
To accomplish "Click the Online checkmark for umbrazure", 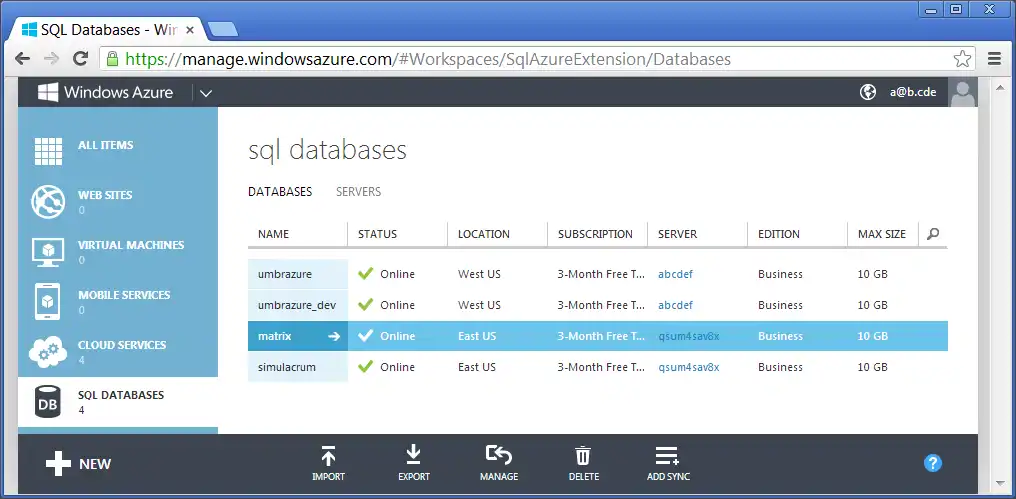I will [365, 273].
